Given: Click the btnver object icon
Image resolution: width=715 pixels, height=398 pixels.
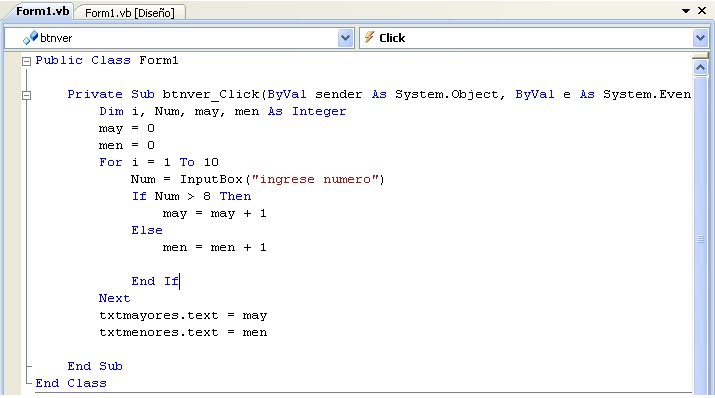Looking at the screenshot, I should [x=30, y=38].
